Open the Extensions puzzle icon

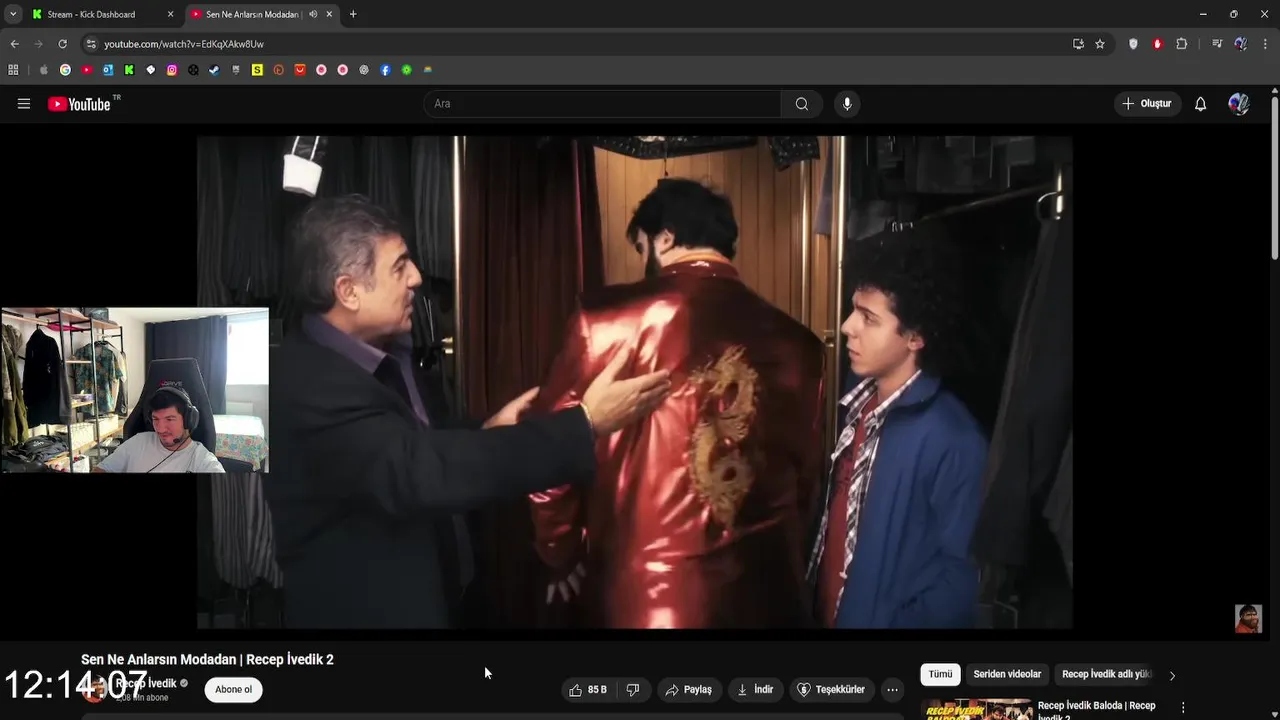click(x=1182, y=44)
